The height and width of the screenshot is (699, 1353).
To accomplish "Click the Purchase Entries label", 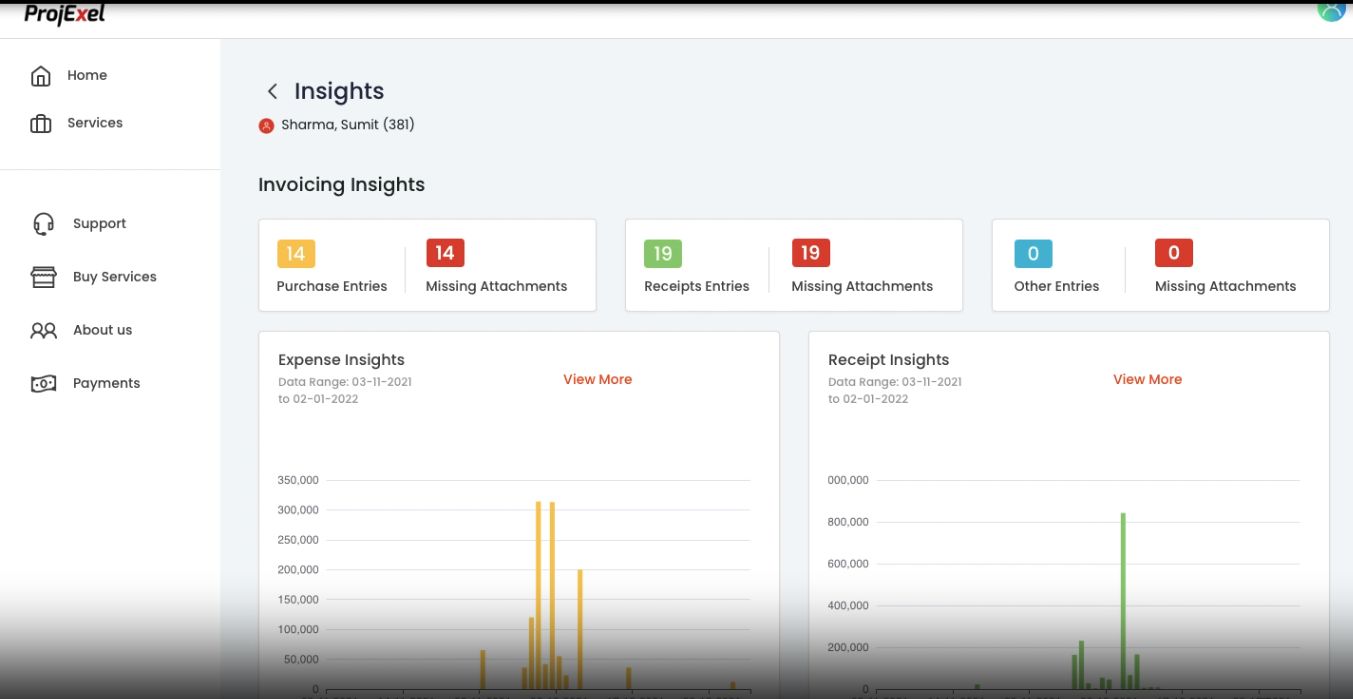I will click(x=332, y=286).
